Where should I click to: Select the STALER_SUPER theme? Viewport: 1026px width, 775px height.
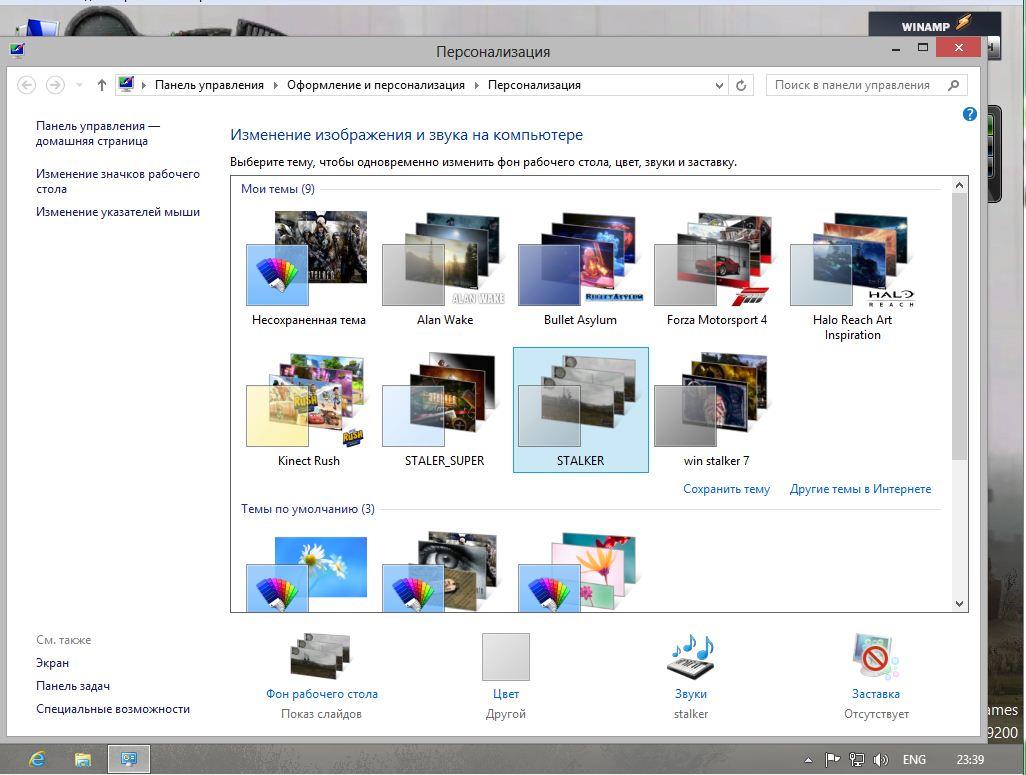[x=445, y=410]
